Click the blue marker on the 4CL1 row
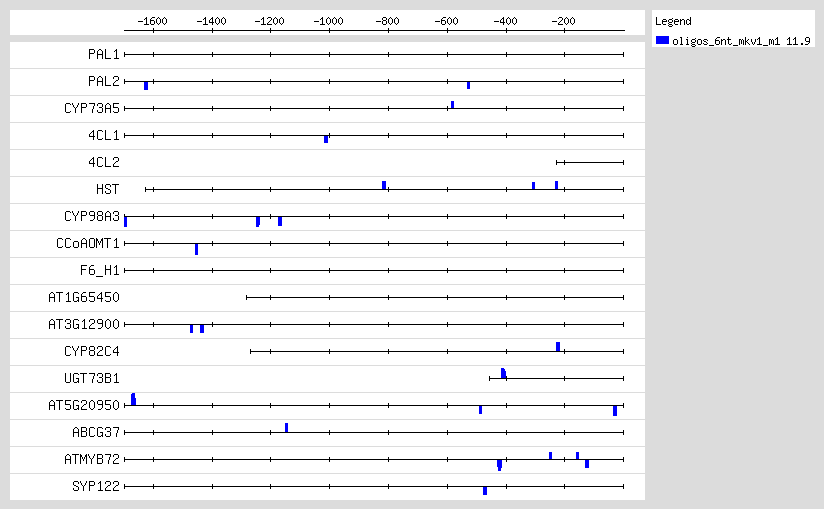 coord(326,139)
